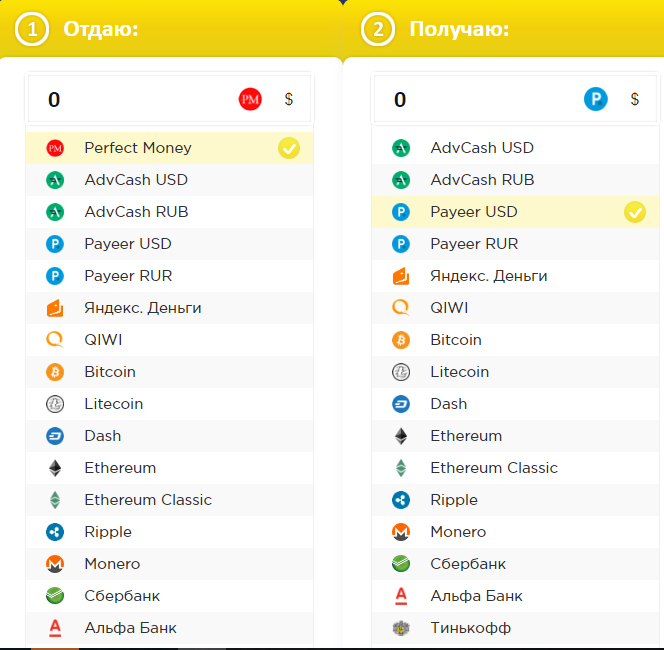Select Monero label in the Отдаю list

pyautogui.click(x=112, y=564)
